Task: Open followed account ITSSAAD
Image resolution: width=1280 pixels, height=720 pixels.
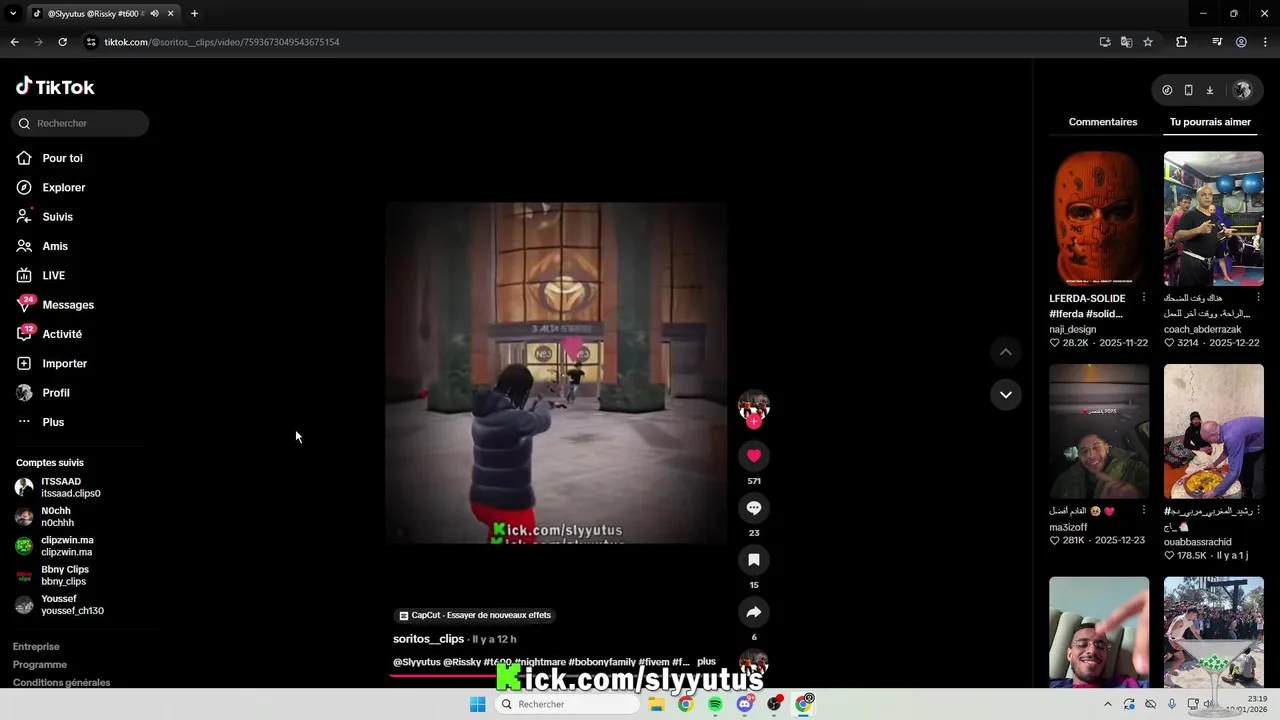Action: pyautogui.click(x=58, y=487)
